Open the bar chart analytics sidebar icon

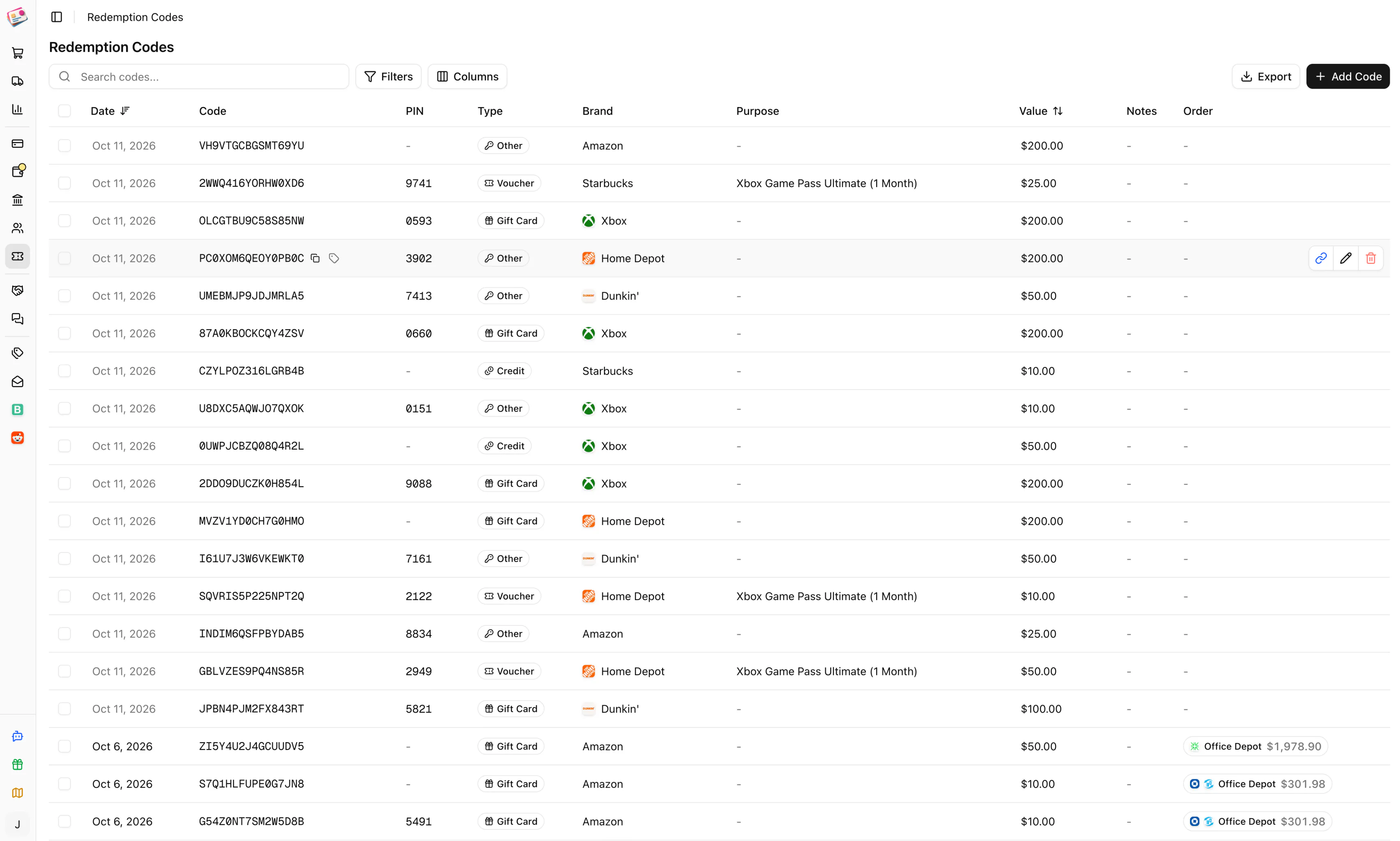17,109
